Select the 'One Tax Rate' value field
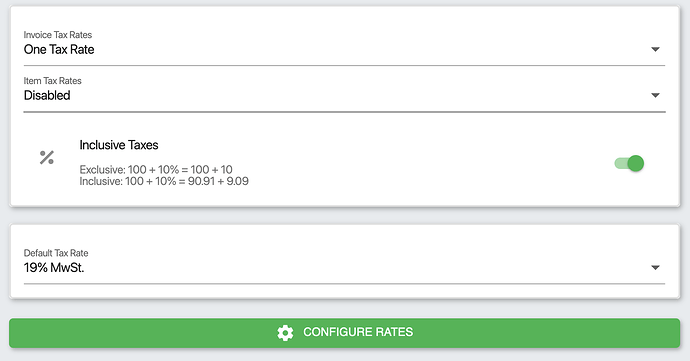Image resolution: width=690 pixels, height=361 pixels. 344,49
